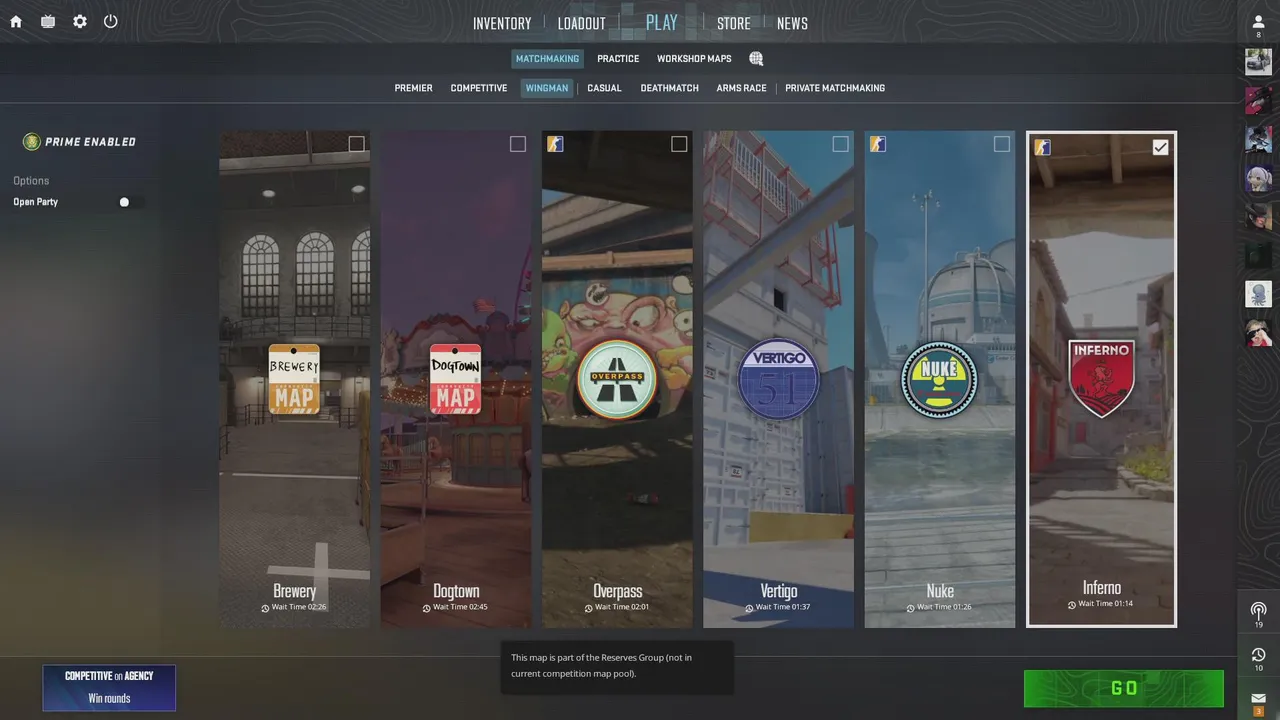Click the Overpass map name
Viewport: 1280px width, 720px height.
[x=617, y=591]
